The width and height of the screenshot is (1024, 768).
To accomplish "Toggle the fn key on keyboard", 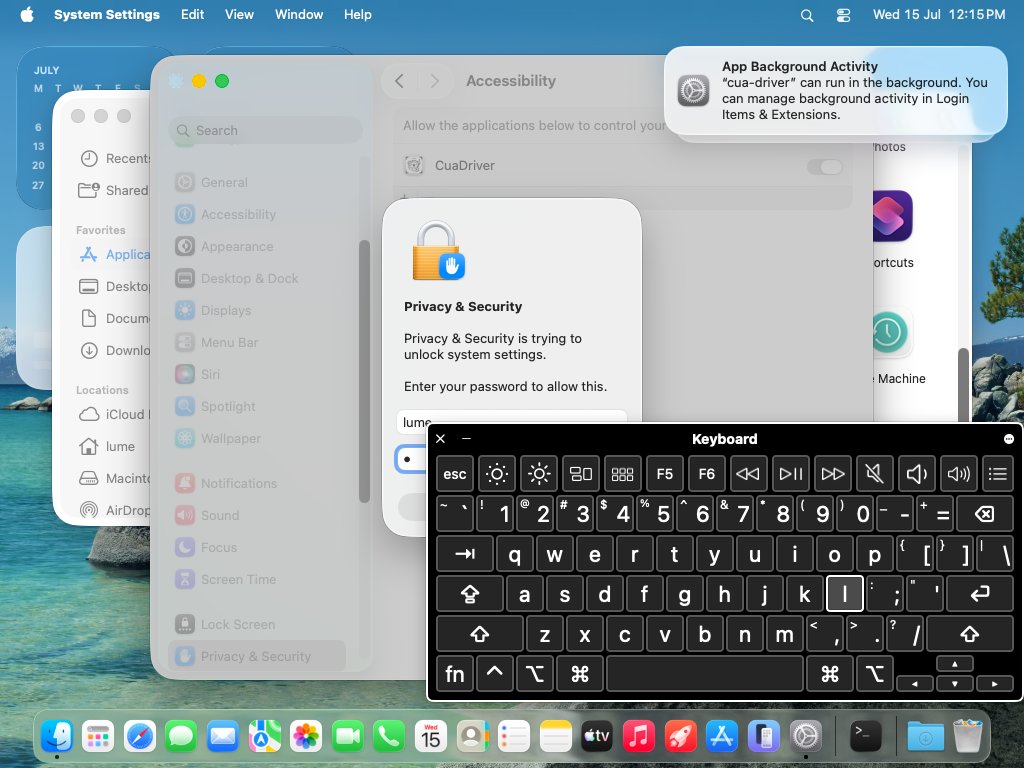I will 455,674.
